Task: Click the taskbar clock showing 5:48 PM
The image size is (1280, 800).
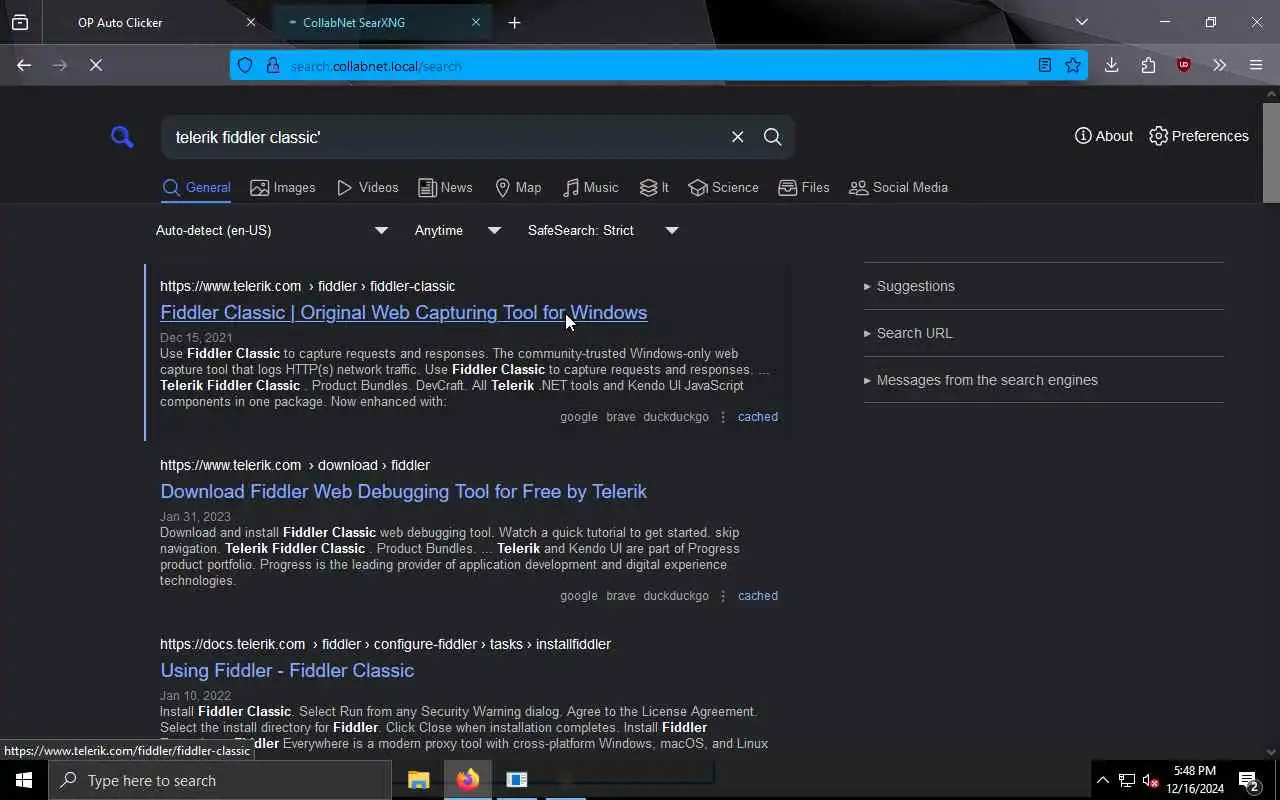Action: (x=1194, y=780)
